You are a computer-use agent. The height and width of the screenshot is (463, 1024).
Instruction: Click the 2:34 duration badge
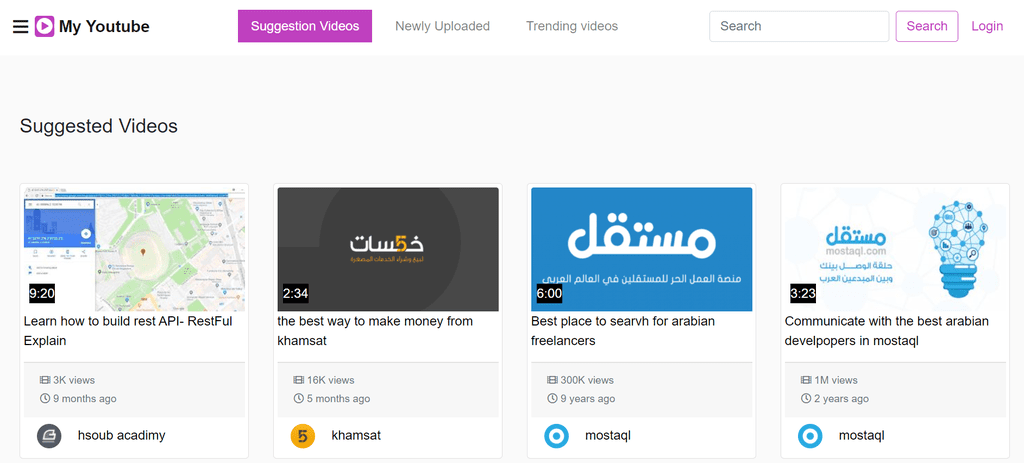point(295,294)
